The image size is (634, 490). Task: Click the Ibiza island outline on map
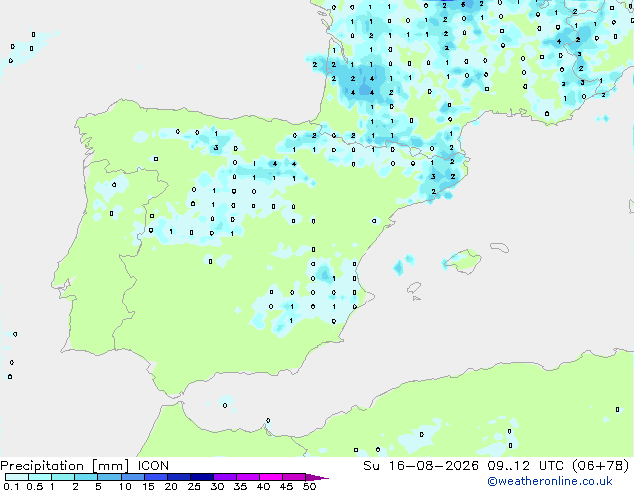414,288
